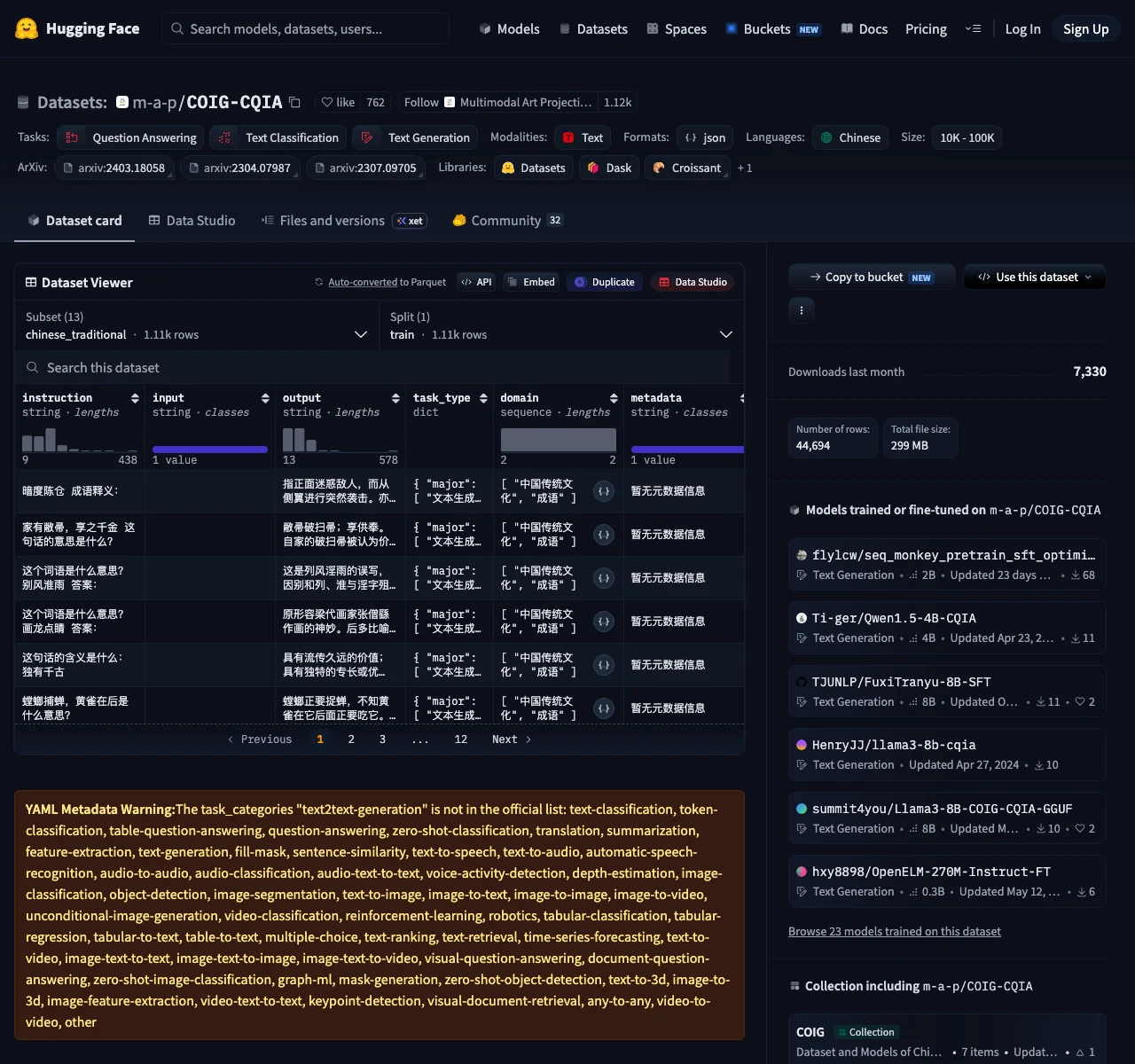Open the Files and versions tab
Image resolution: width=1135 pixels, height=1064 pixels.
pyautogui.click(x=343, y=221)
